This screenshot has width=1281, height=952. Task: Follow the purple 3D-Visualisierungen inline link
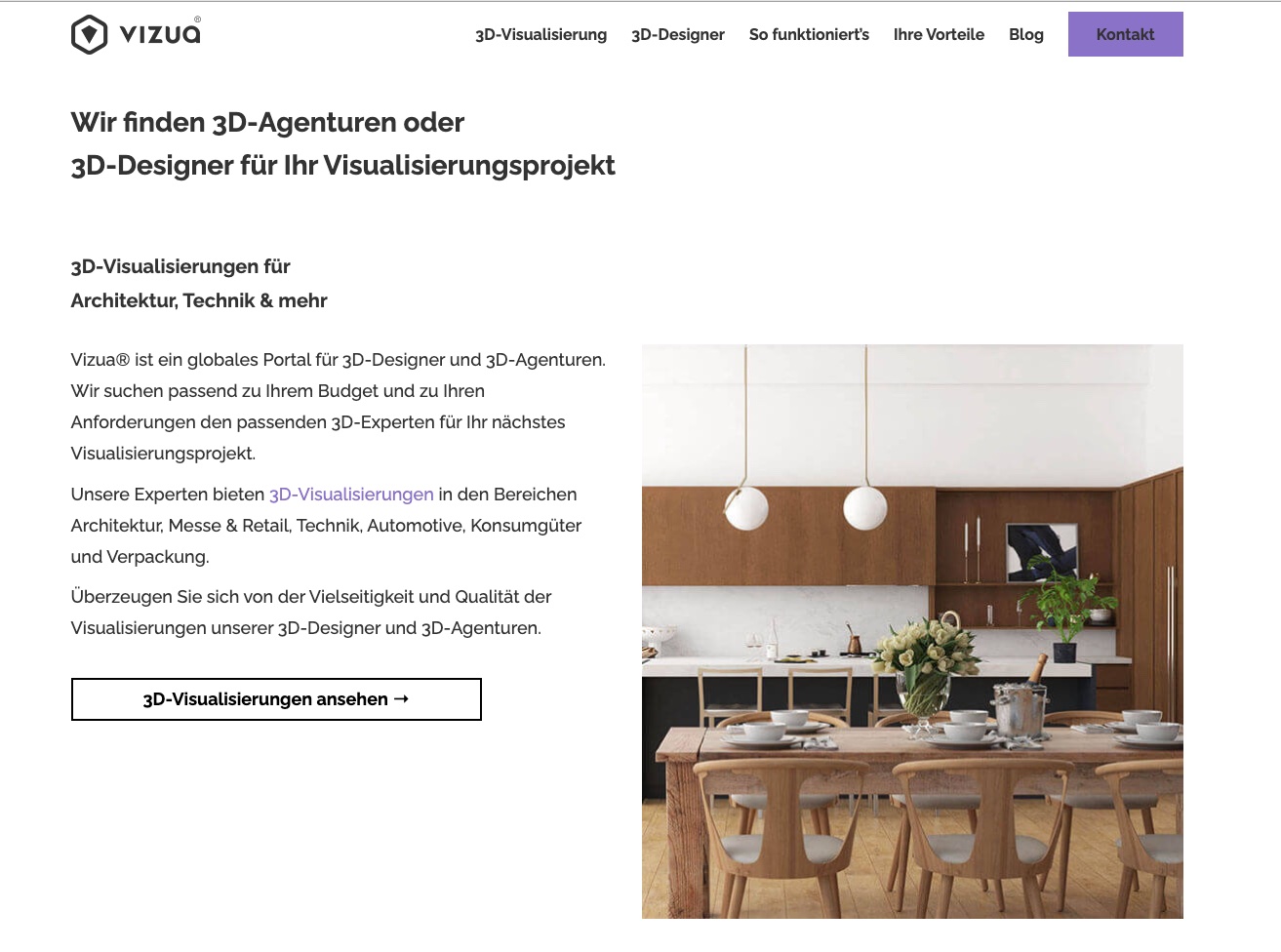[351, 495]
